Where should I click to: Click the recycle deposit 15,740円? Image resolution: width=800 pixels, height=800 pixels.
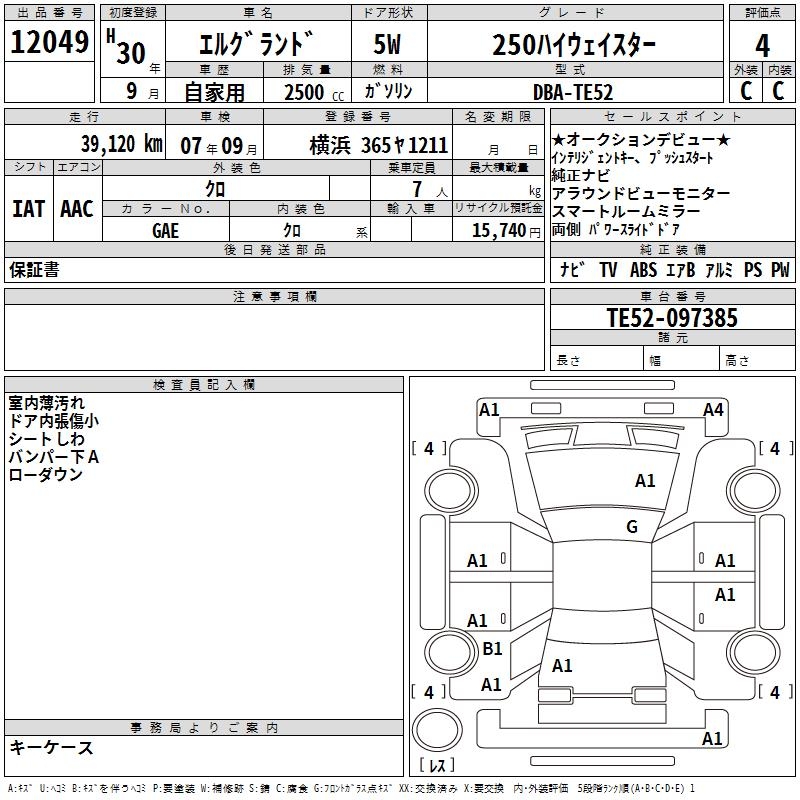pos(506,231)
